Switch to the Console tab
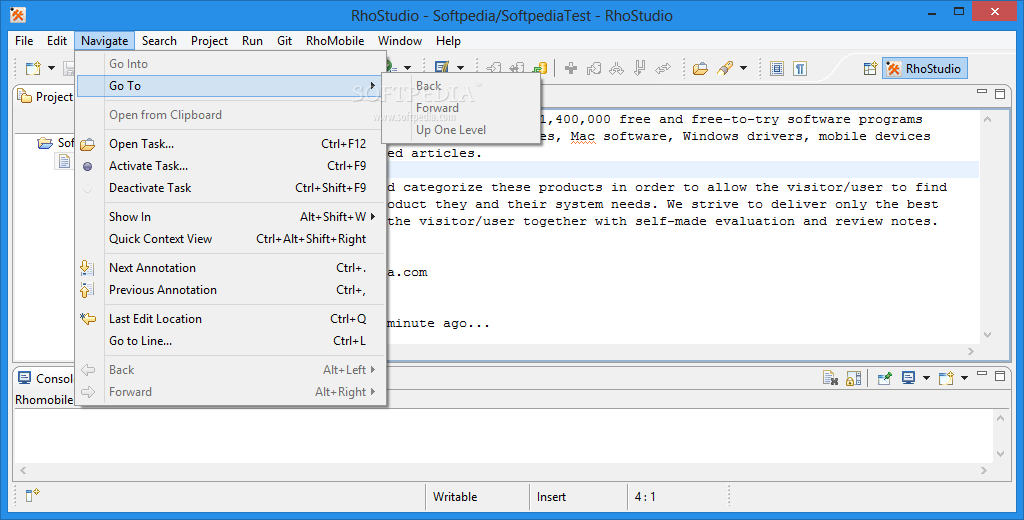Screen dimensions: 1024x520 point(45,378)
